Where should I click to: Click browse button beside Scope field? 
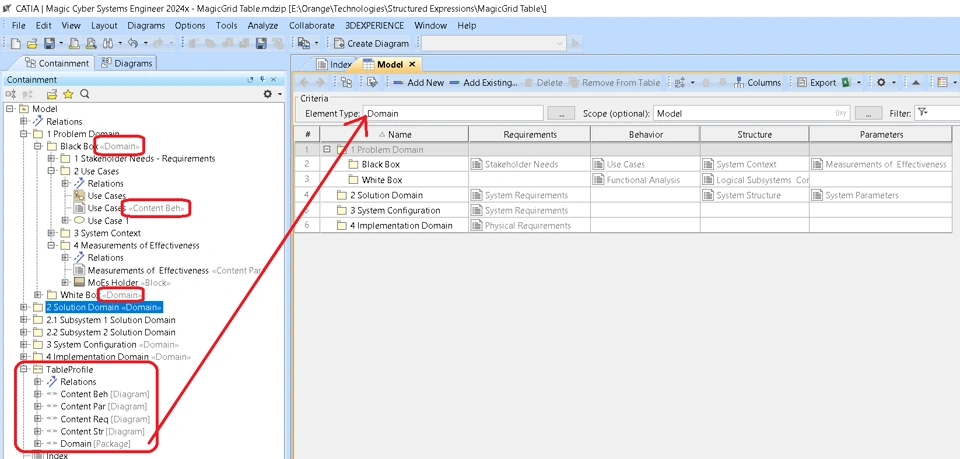(x=868, y=113)
